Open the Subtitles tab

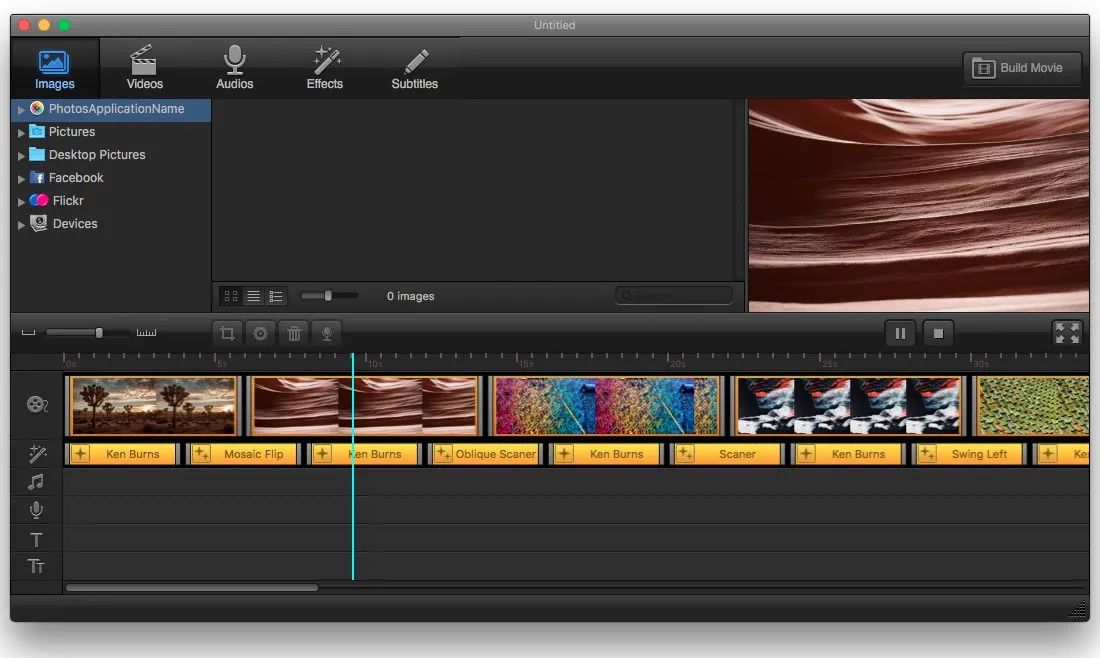[x=414, y=67]
